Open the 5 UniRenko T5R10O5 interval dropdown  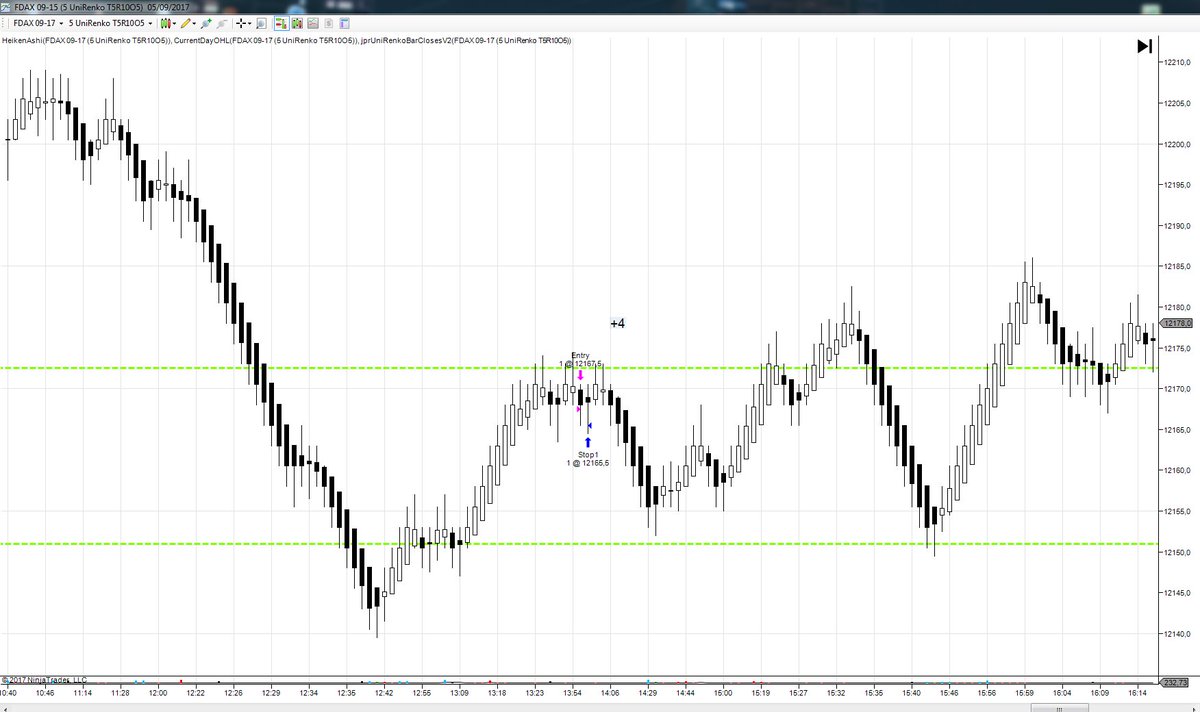click(x=110, y=23)
